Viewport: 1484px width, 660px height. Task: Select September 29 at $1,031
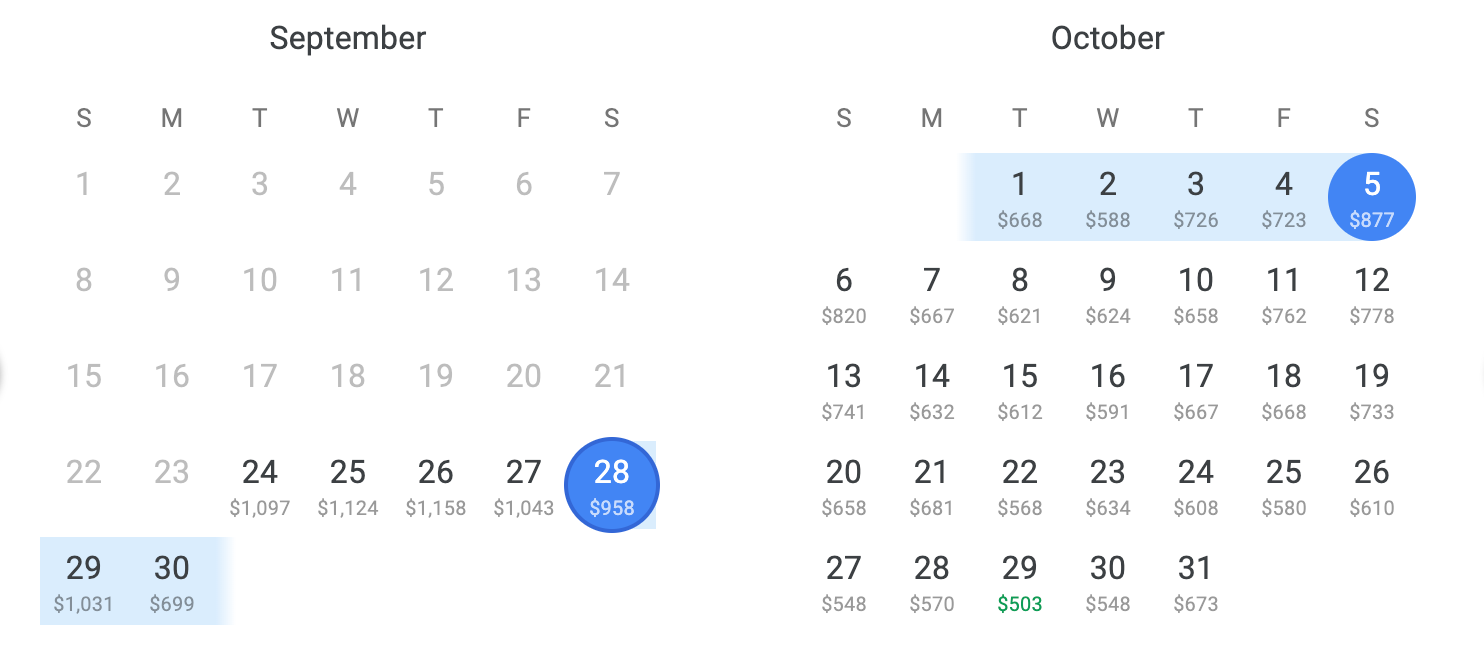(84, 581)
